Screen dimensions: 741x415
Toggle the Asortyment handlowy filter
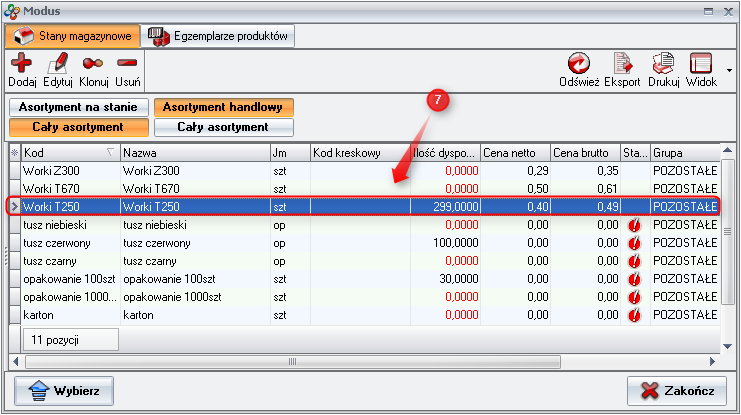(223, 107)
